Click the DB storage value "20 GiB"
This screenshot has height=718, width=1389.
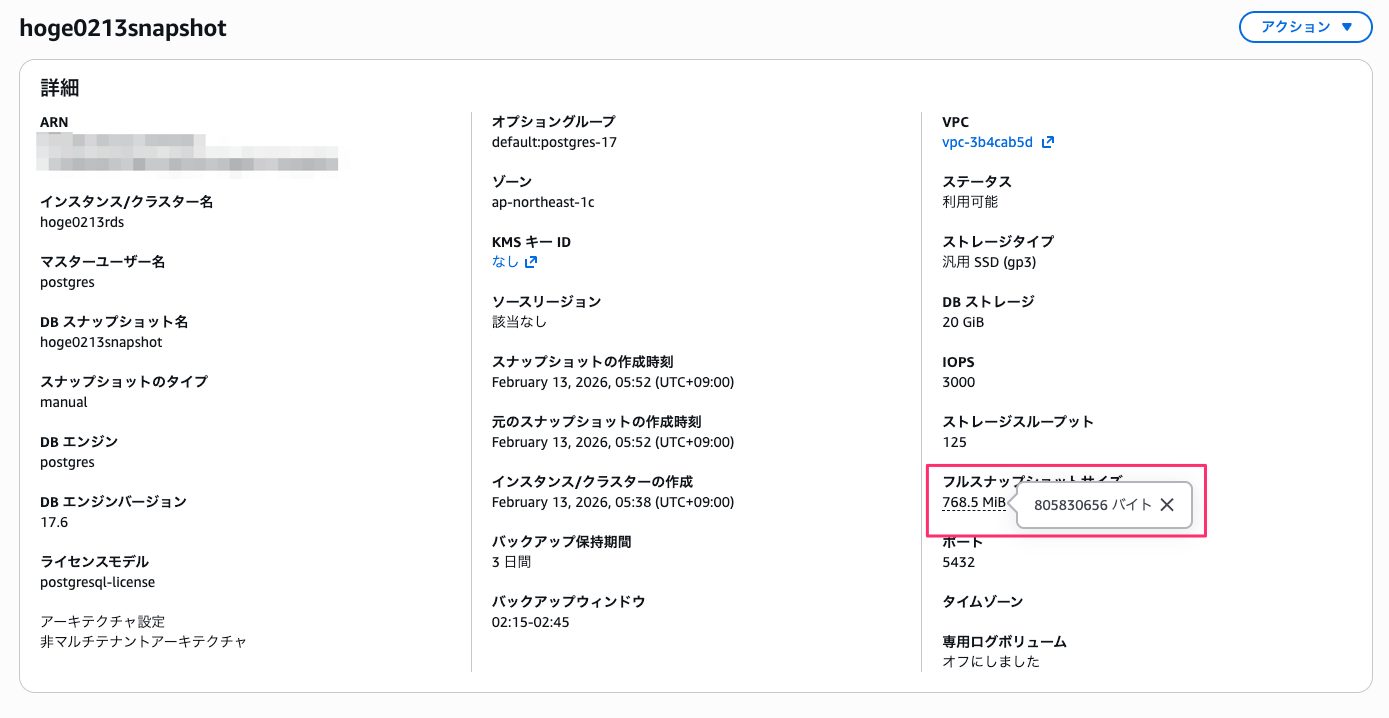(963, 322)
